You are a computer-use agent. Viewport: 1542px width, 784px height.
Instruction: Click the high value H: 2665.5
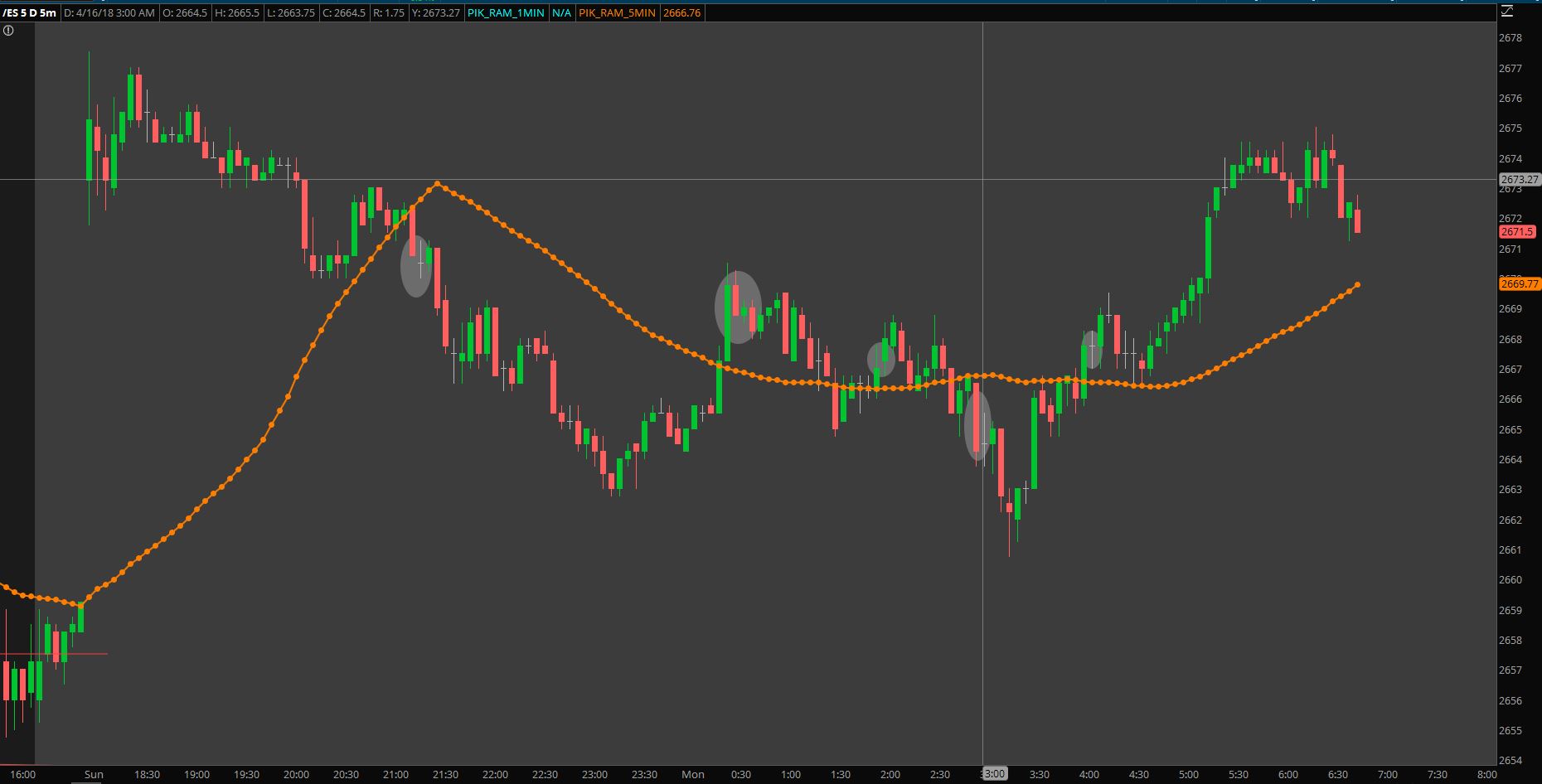pyautogui.click(x=237, y=13)
